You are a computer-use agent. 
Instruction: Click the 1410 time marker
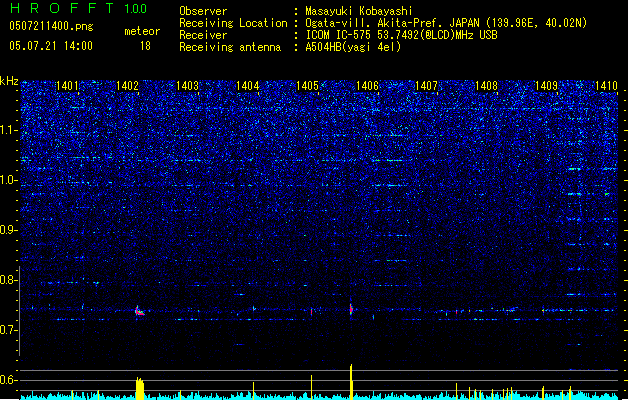[x=606, y=86]
